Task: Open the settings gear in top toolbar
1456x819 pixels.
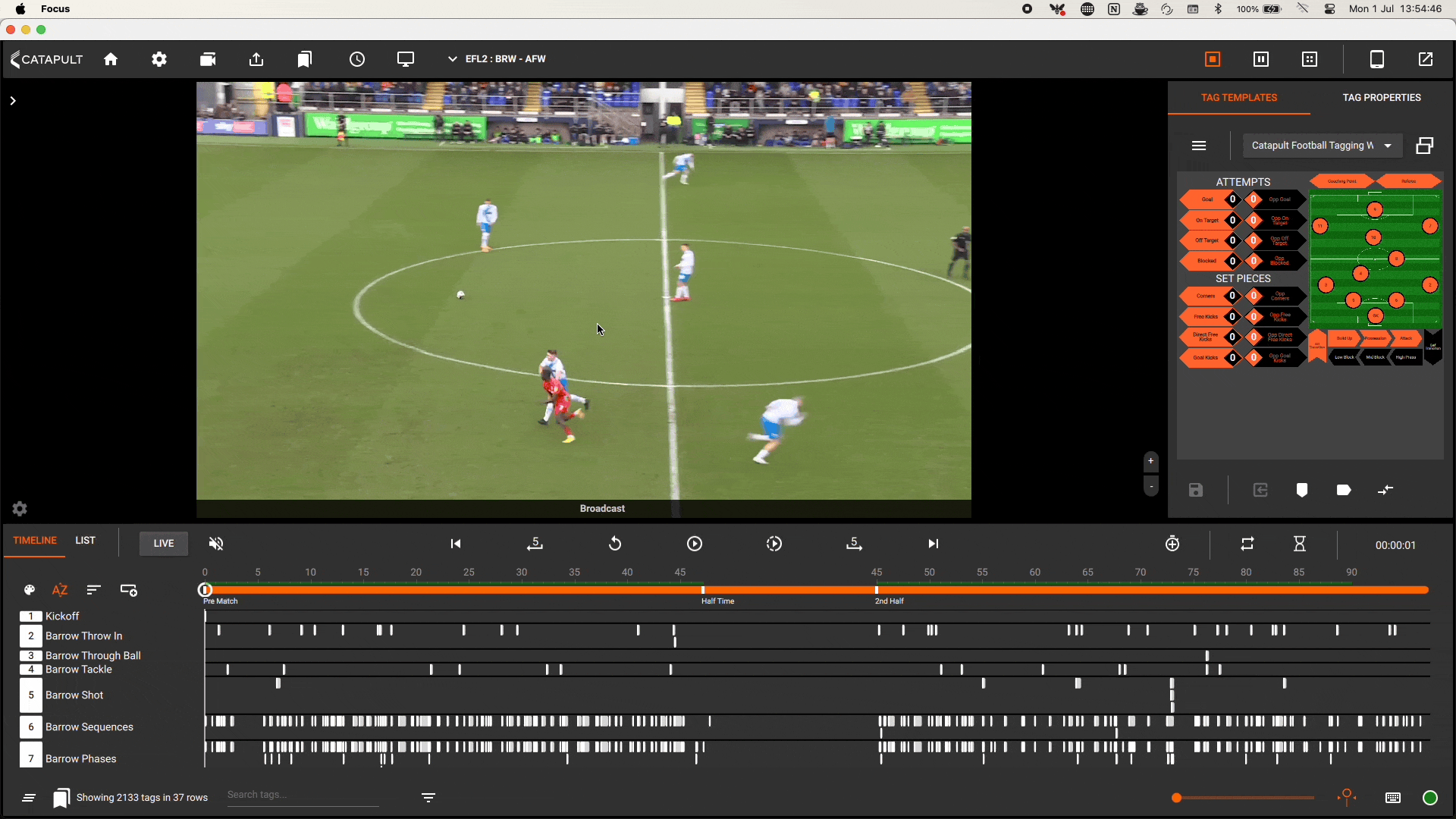Action: 159,59
